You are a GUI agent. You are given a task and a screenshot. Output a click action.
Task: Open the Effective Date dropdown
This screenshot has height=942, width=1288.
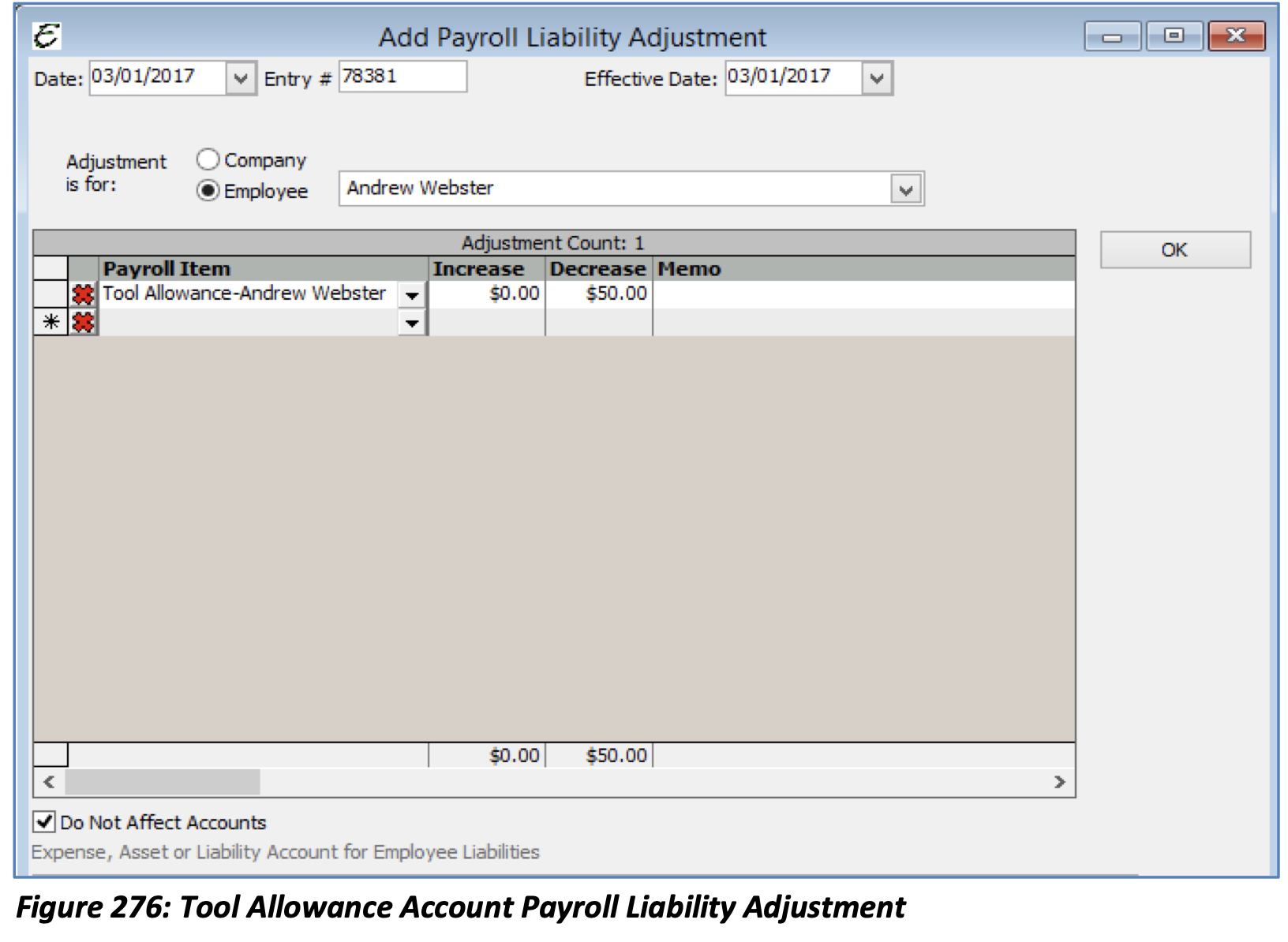point(876,77)
